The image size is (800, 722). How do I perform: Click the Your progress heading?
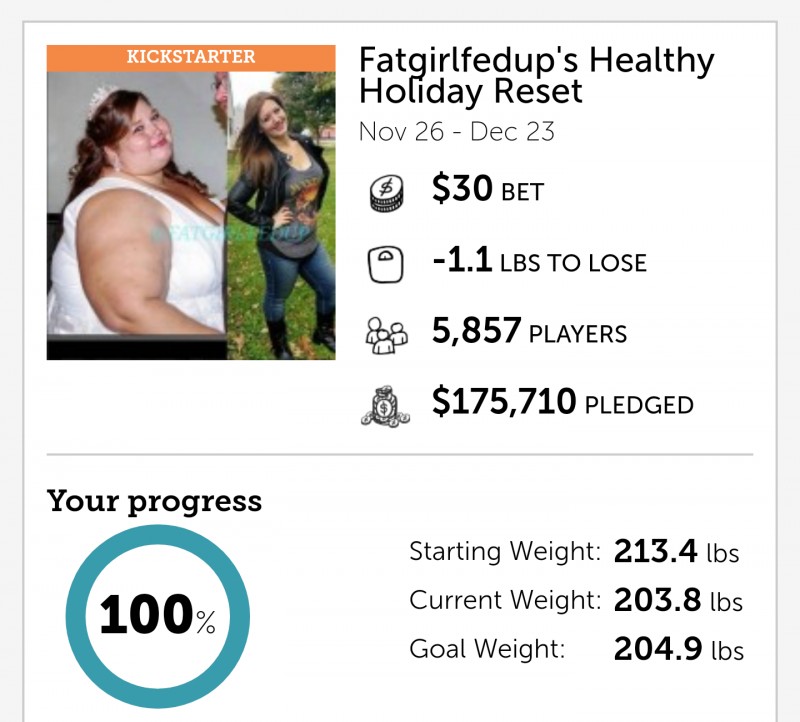(x=154, y=501)
